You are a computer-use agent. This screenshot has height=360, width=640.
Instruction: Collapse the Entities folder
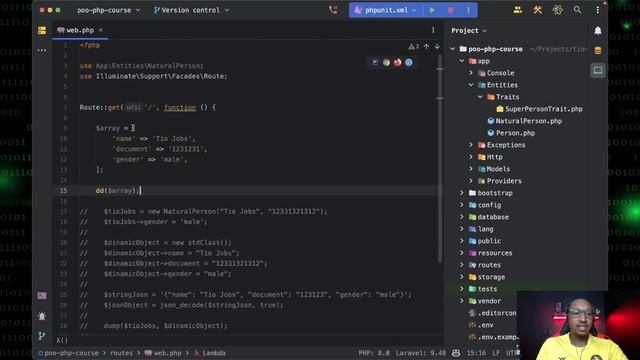(471, 85)
